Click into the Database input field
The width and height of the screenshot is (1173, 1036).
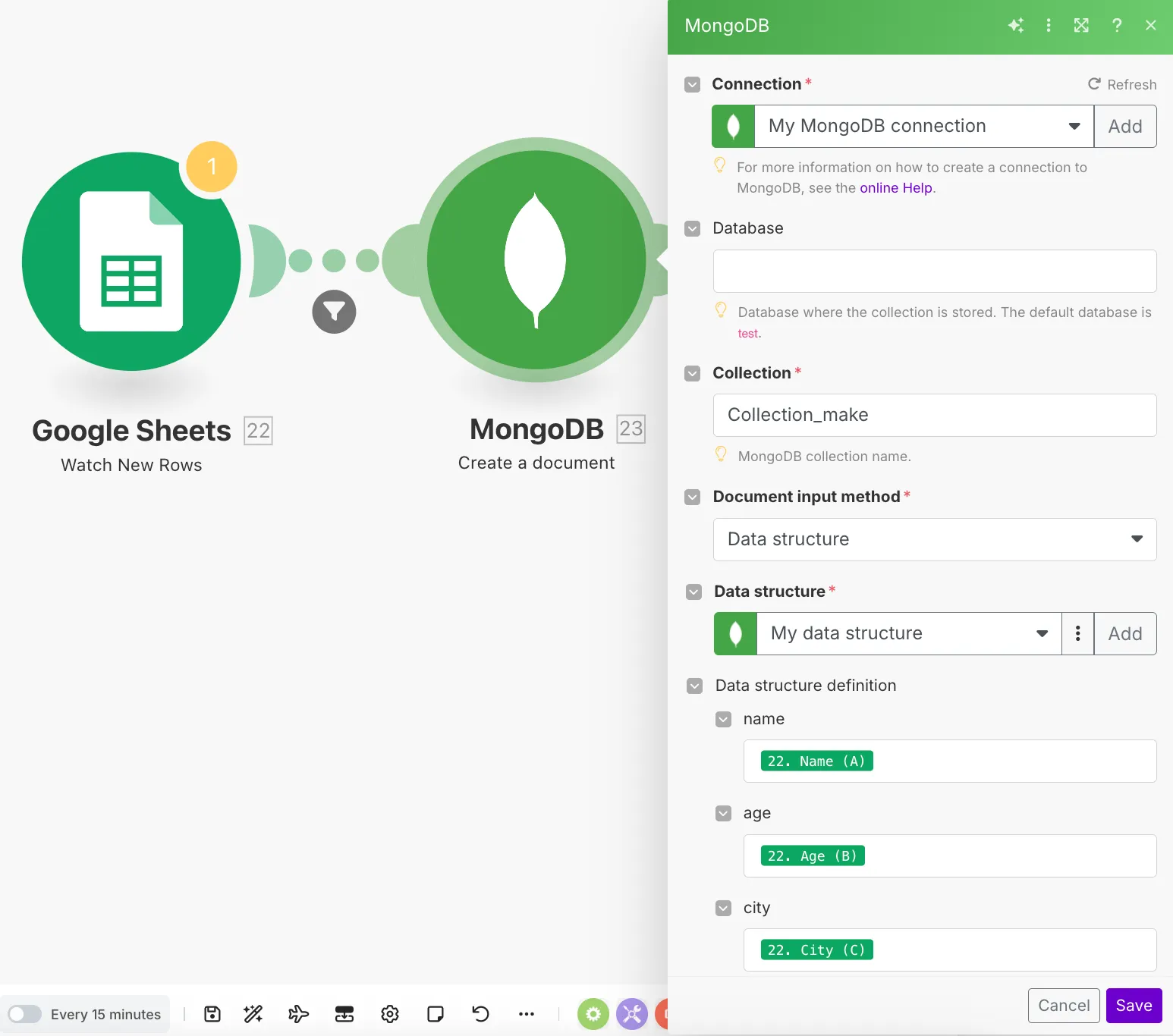pos(935,271)
